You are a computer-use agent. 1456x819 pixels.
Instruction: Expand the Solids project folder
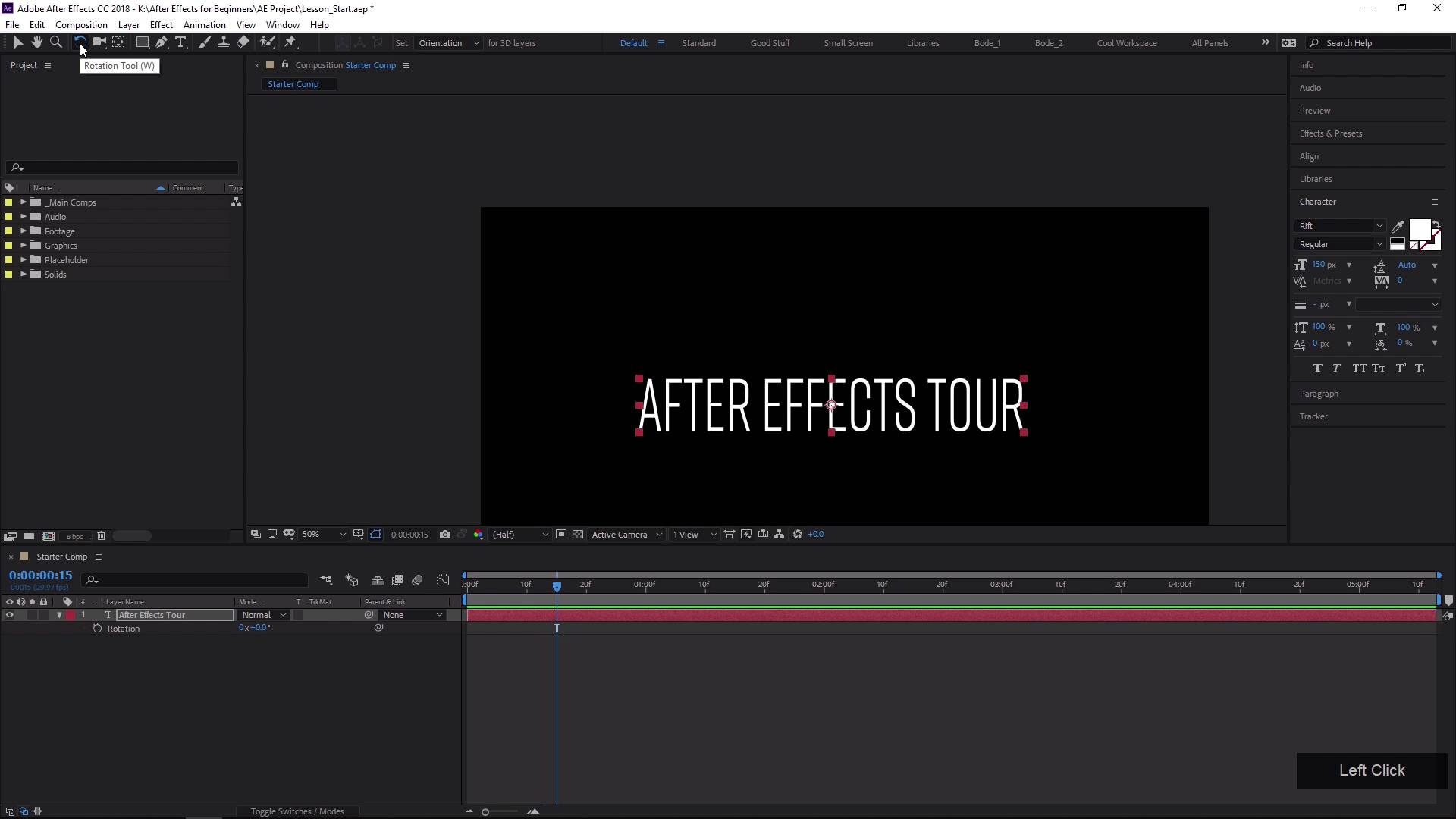[x=22, y=273]
